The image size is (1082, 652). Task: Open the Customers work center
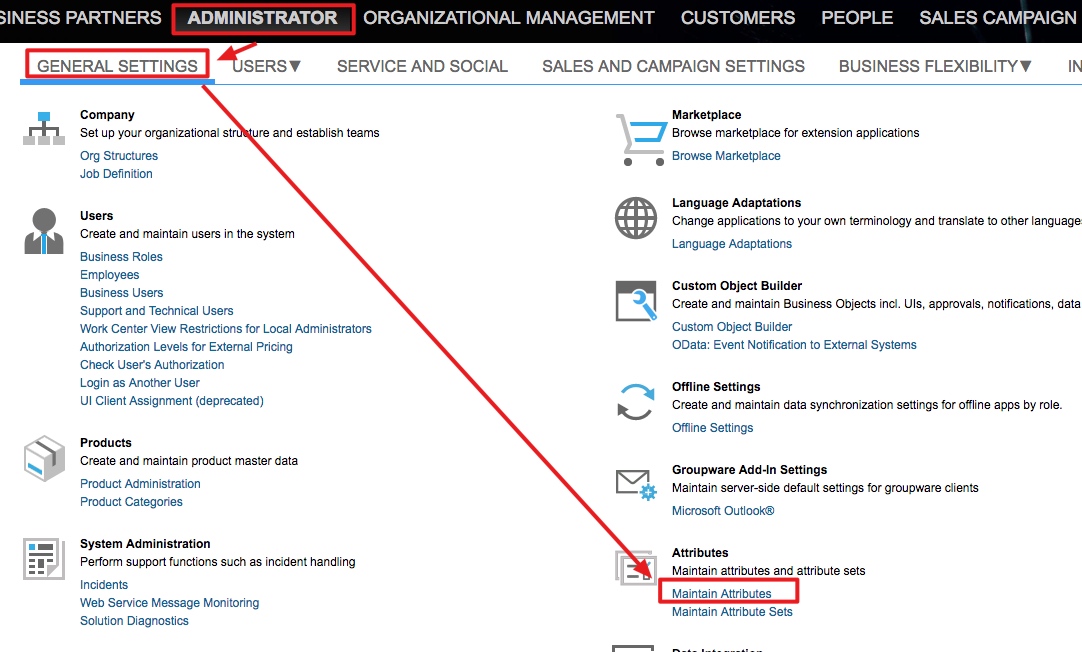tap(738, 18)
